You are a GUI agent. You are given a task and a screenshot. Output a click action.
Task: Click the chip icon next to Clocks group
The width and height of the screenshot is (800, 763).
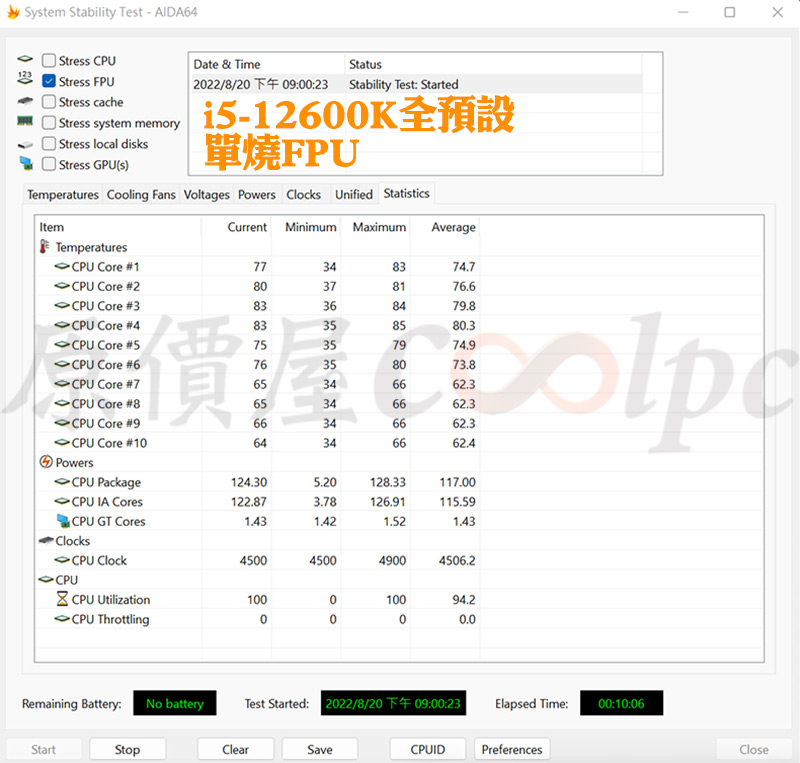pyautogui.click(x=46, y=540)
